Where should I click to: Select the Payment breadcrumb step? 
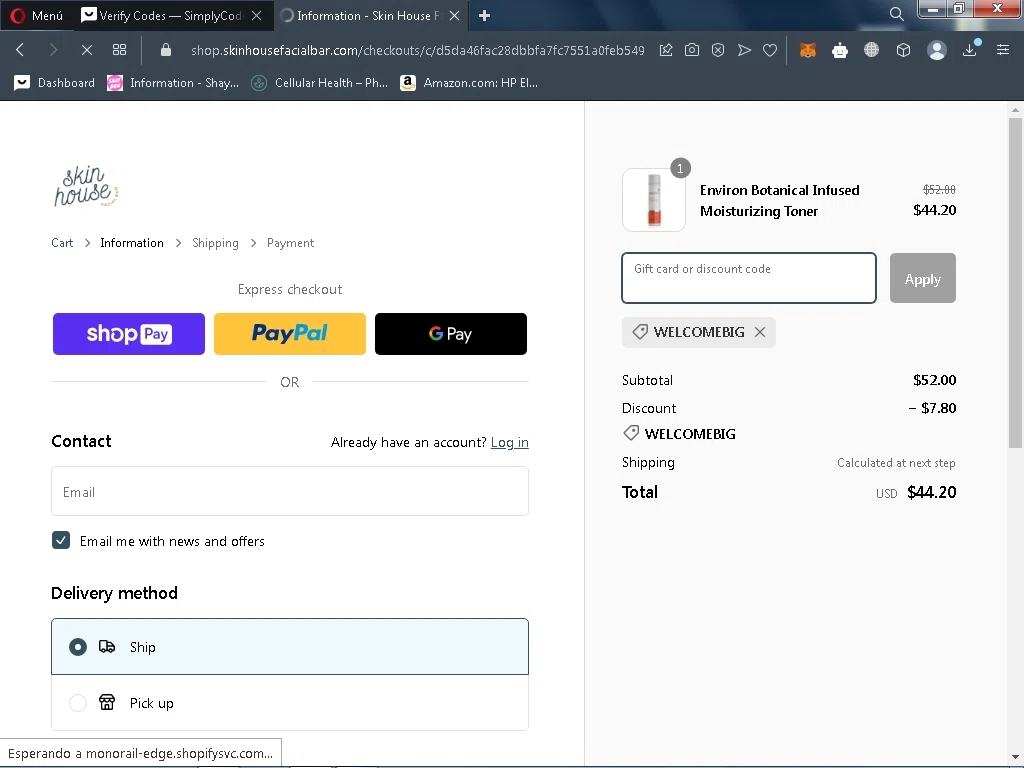[291, 243]
